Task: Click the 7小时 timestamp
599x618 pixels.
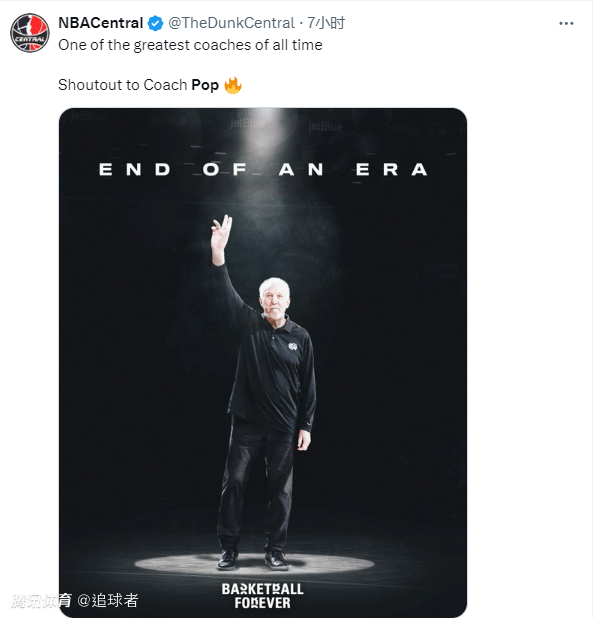Action: pyautogui.click(x=326, y=23)
